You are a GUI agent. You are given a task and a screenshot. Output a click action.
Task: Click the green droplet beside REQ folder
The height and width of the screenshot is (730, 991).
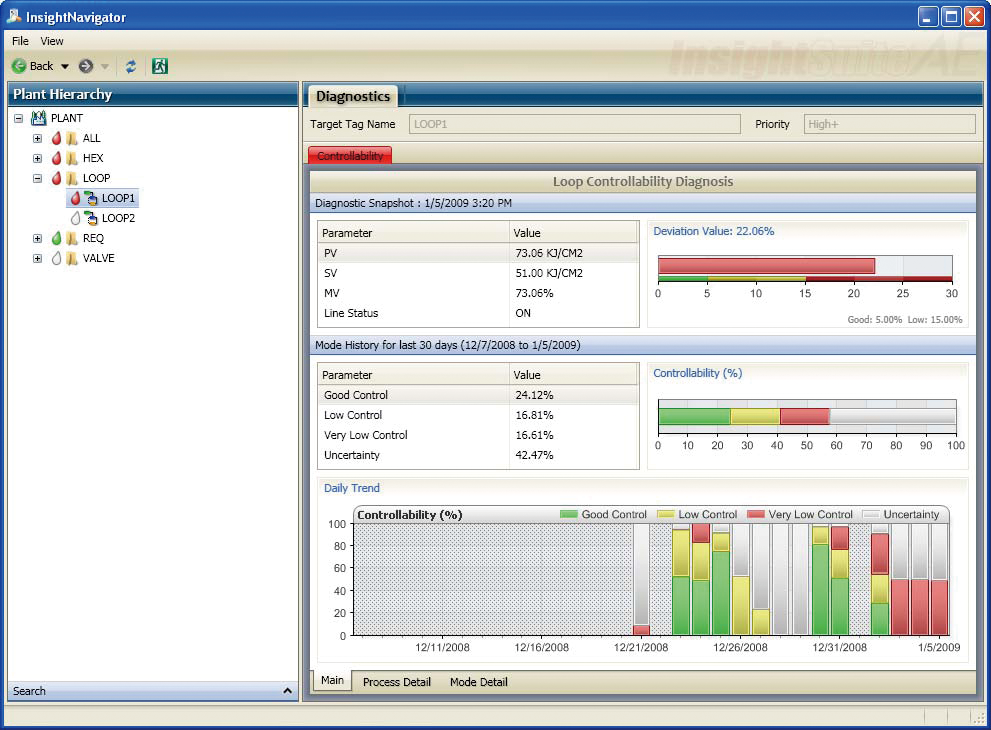(x=57, y=238)
